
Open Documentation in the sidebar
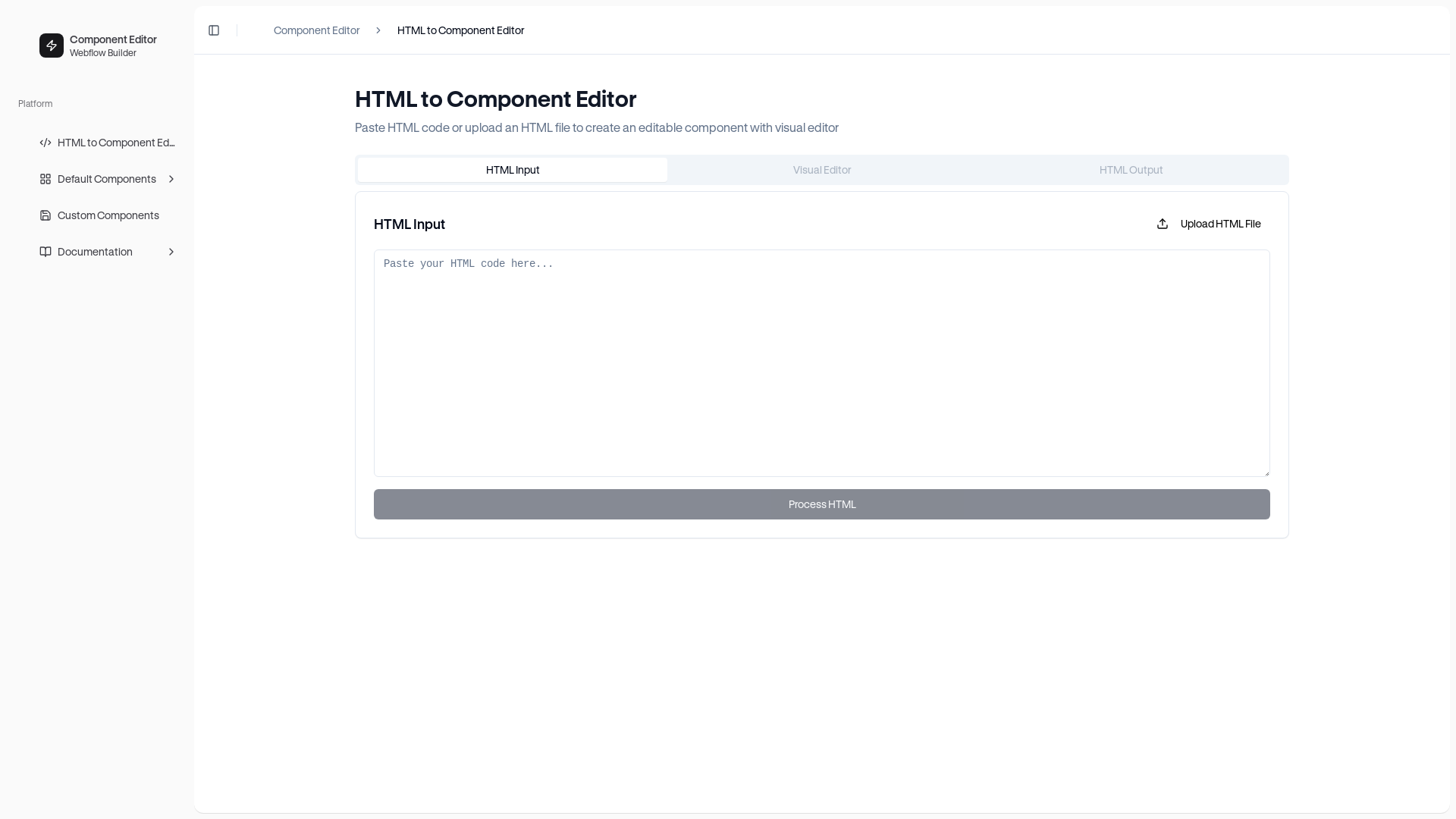pos(108,252)
